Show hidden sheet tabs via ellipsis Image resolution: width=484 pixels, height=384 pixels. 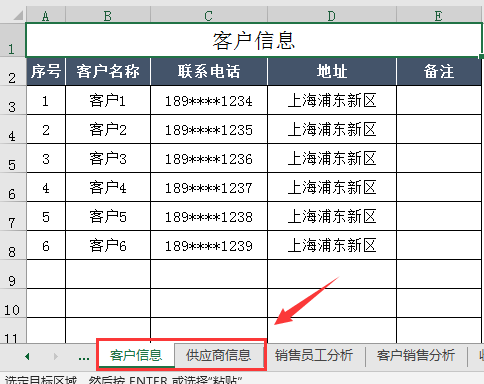tap(84, 357)
